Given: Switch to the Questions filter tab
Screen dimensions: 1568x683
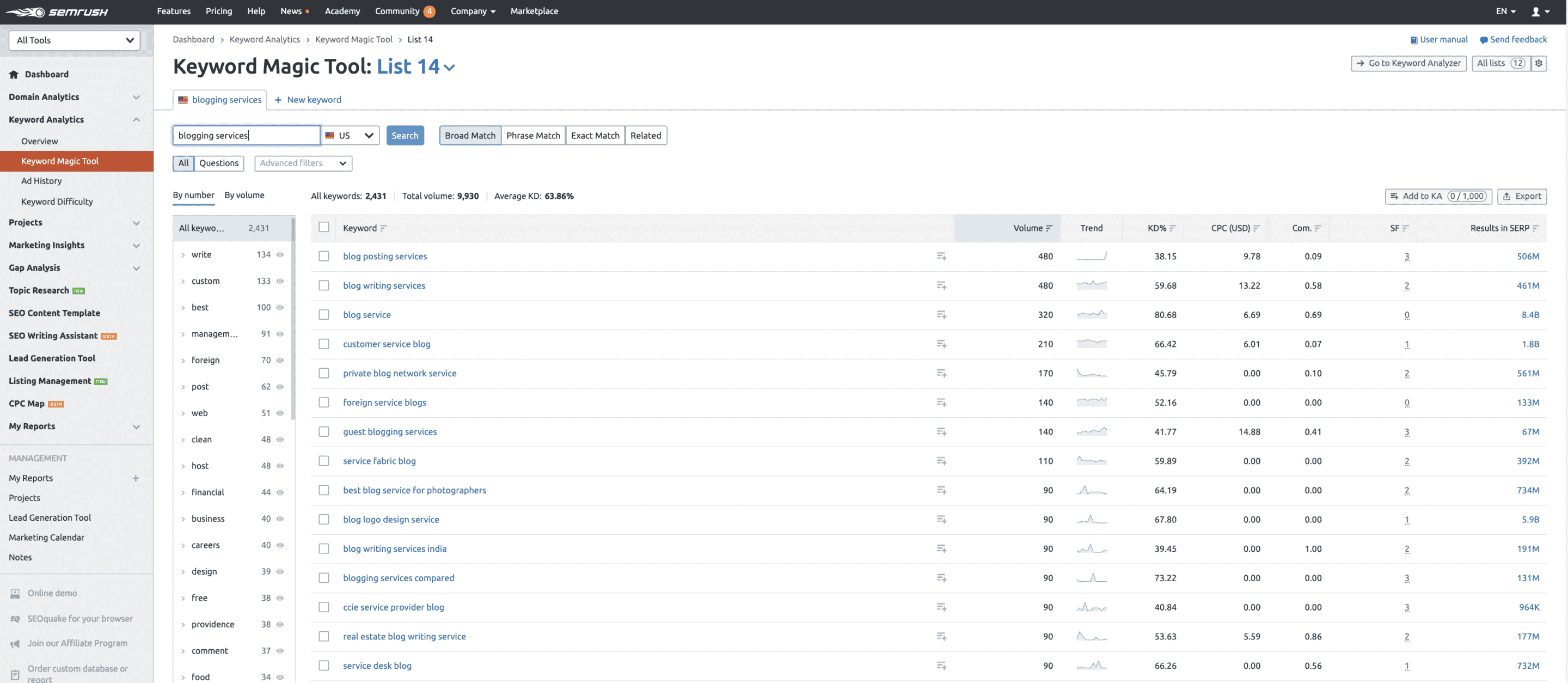Looking at the screenshot, I should coord(218,163).
